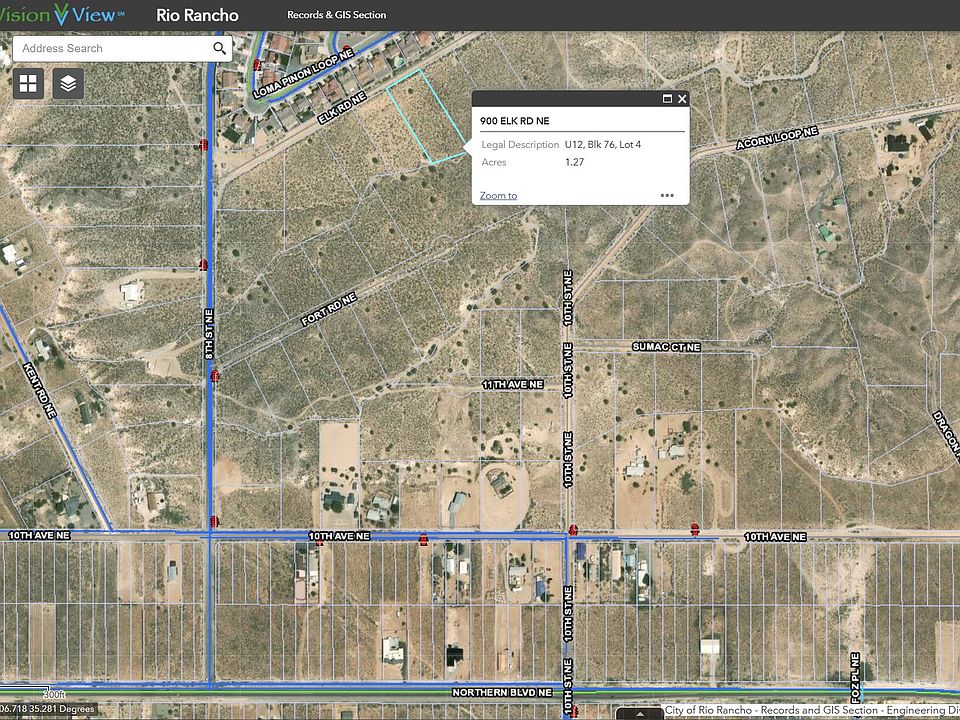This screenshot has height=720, width=960.
Task: Click the Sumac Ct NE street label
Action: (x=667, y=346)
